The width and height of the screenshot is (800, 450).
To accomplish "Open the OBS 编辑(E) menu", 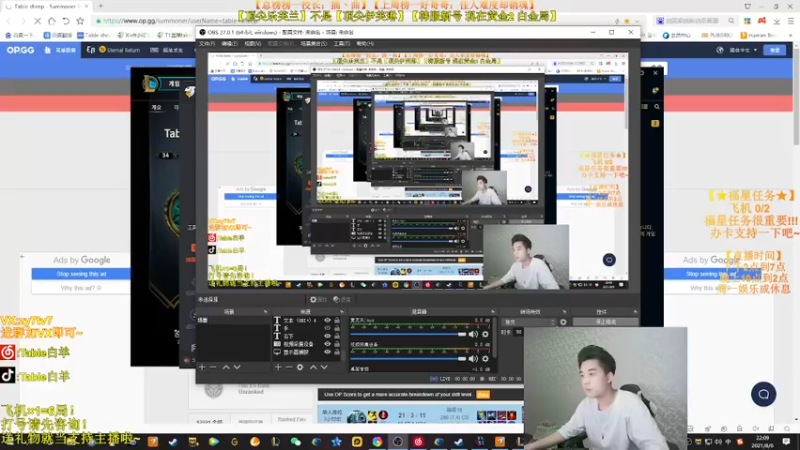I will click(x=229, y=43).
